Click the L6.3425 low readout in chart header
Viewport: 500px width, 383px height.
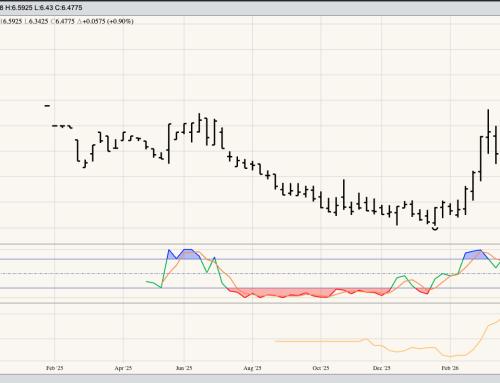pos(37,21)
